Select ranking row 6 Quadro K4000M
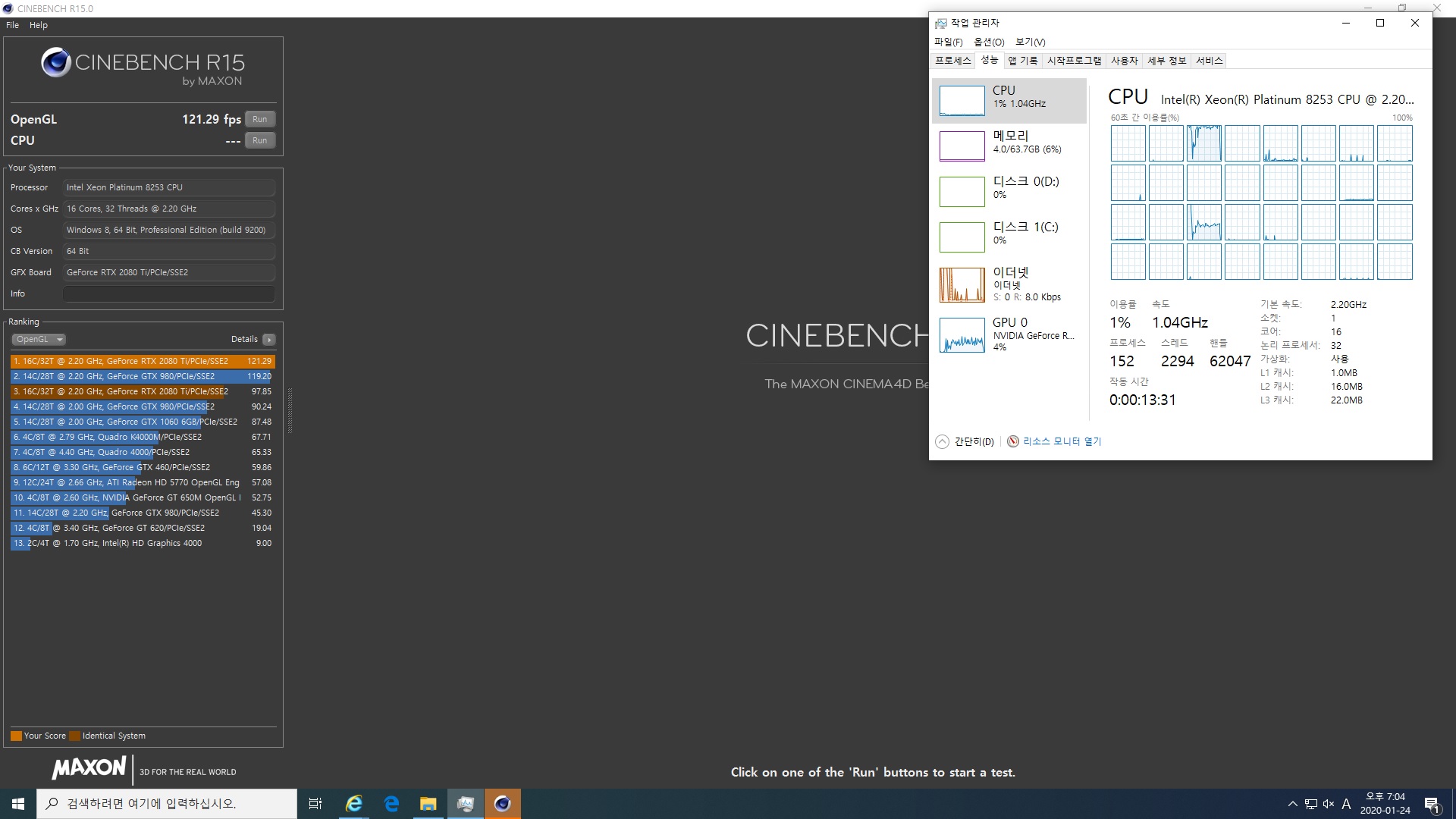The height and width of the screenshot is (819, 1456). coord(143,437)
